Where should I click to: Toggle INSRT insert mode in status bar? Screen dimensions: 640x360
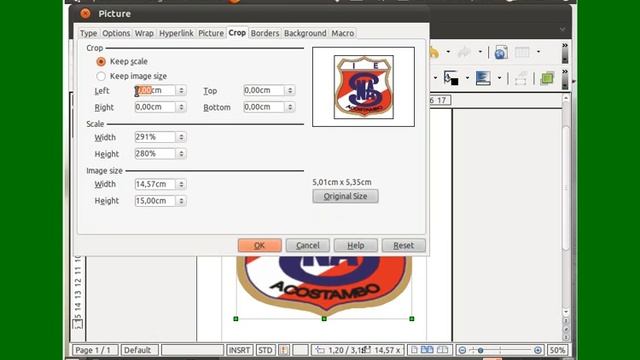click(x=239, y=350)
